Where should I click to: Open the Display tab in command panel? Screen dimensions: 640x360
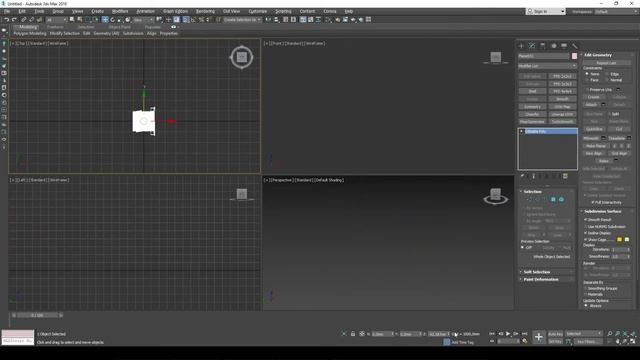[564, 46]
